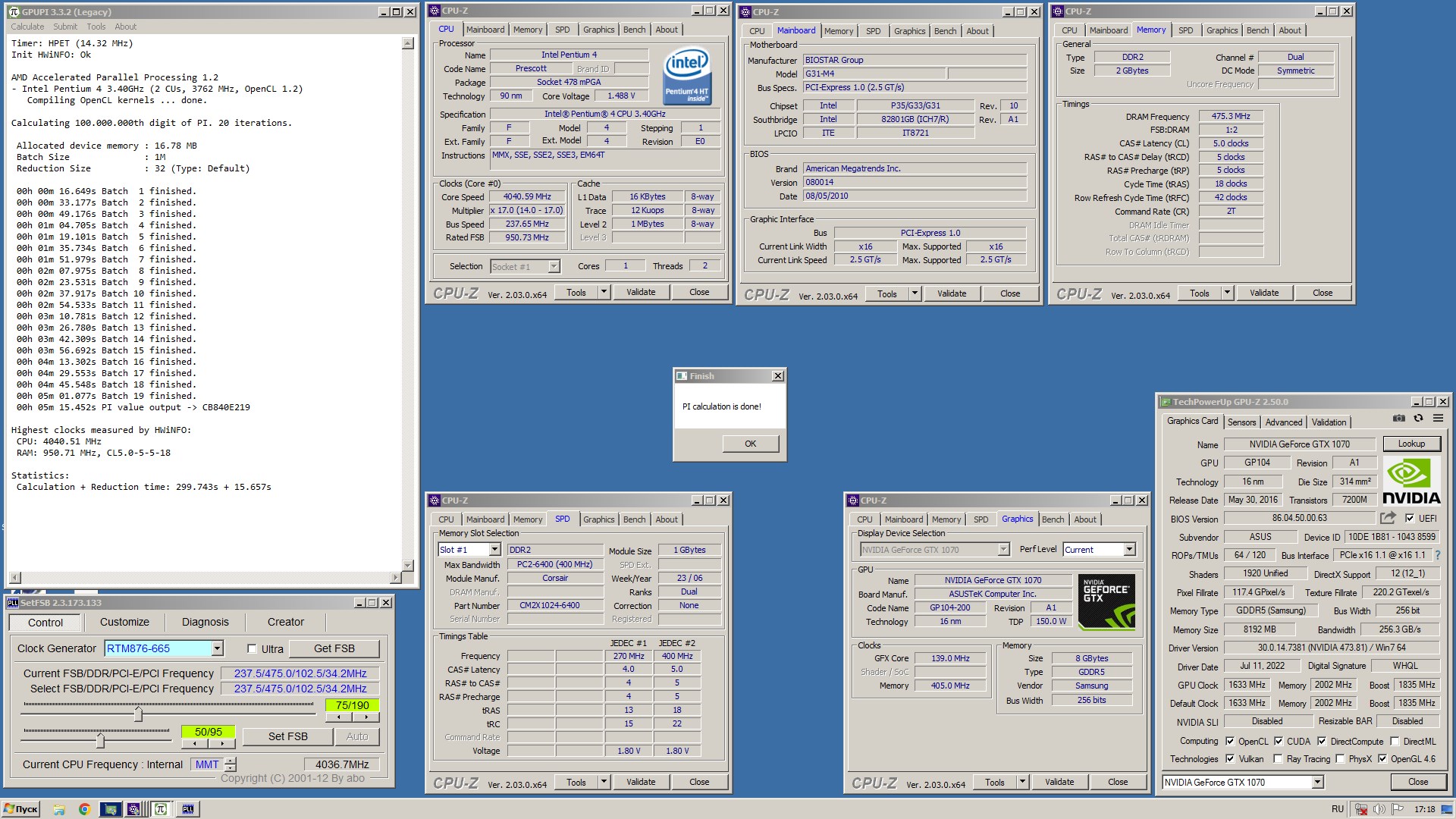Click Set FSB button
The image size is (1456, 819).
[x=287, y=736]
